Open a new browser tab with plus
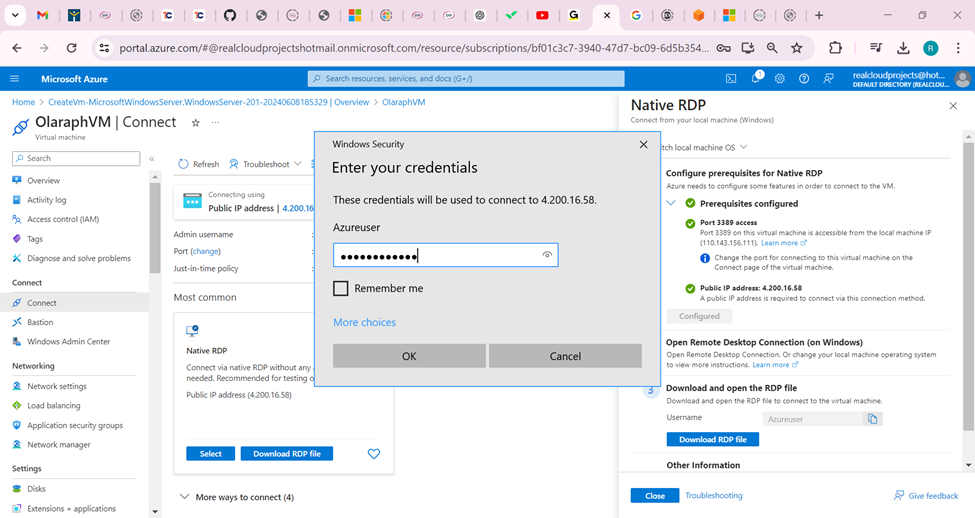This screenshot has width=975, height=518. pyautogui.click(x=819, y=16)
